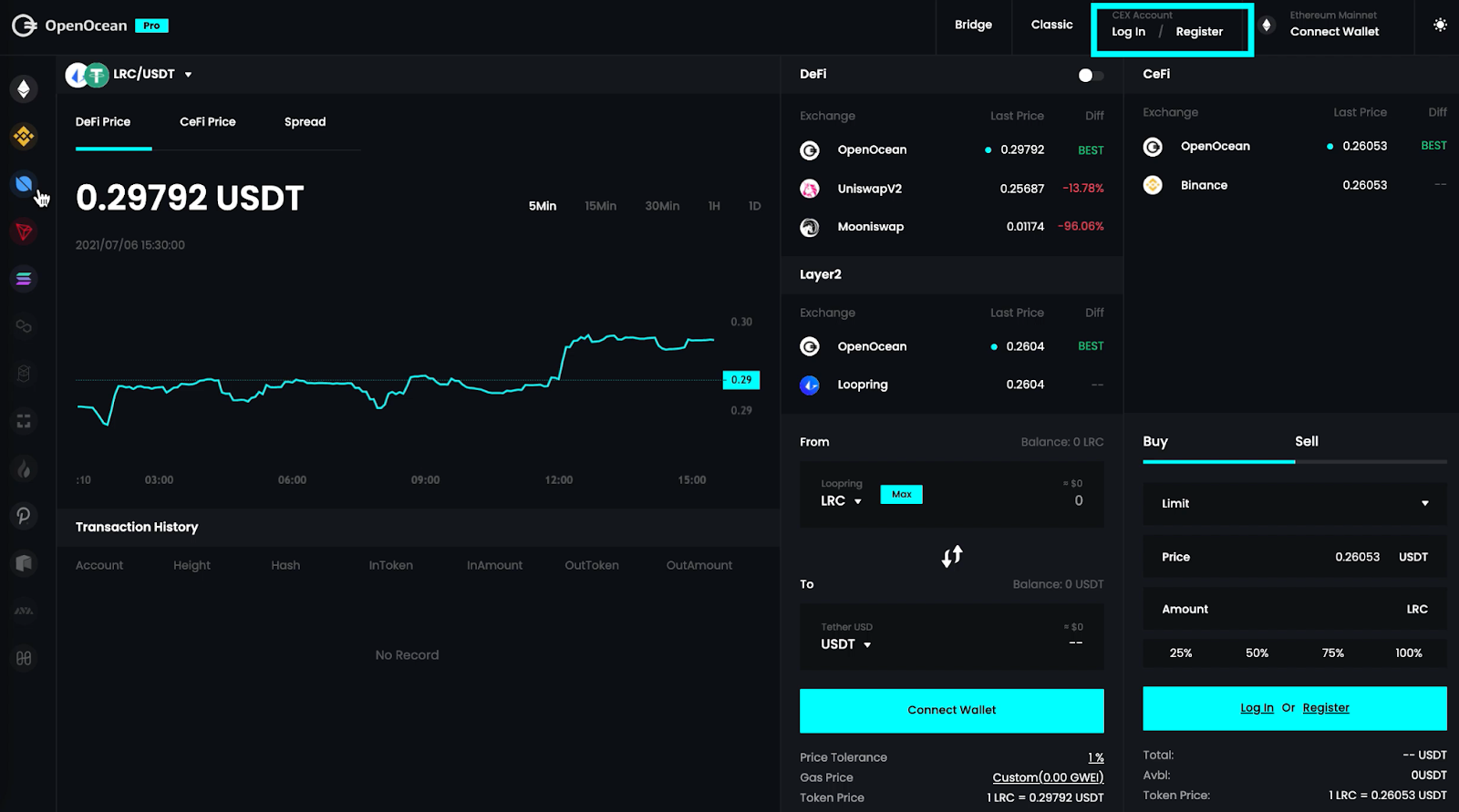Click Connect Wallet under Ethereum Mainnet

click(x=1334, y=32)
